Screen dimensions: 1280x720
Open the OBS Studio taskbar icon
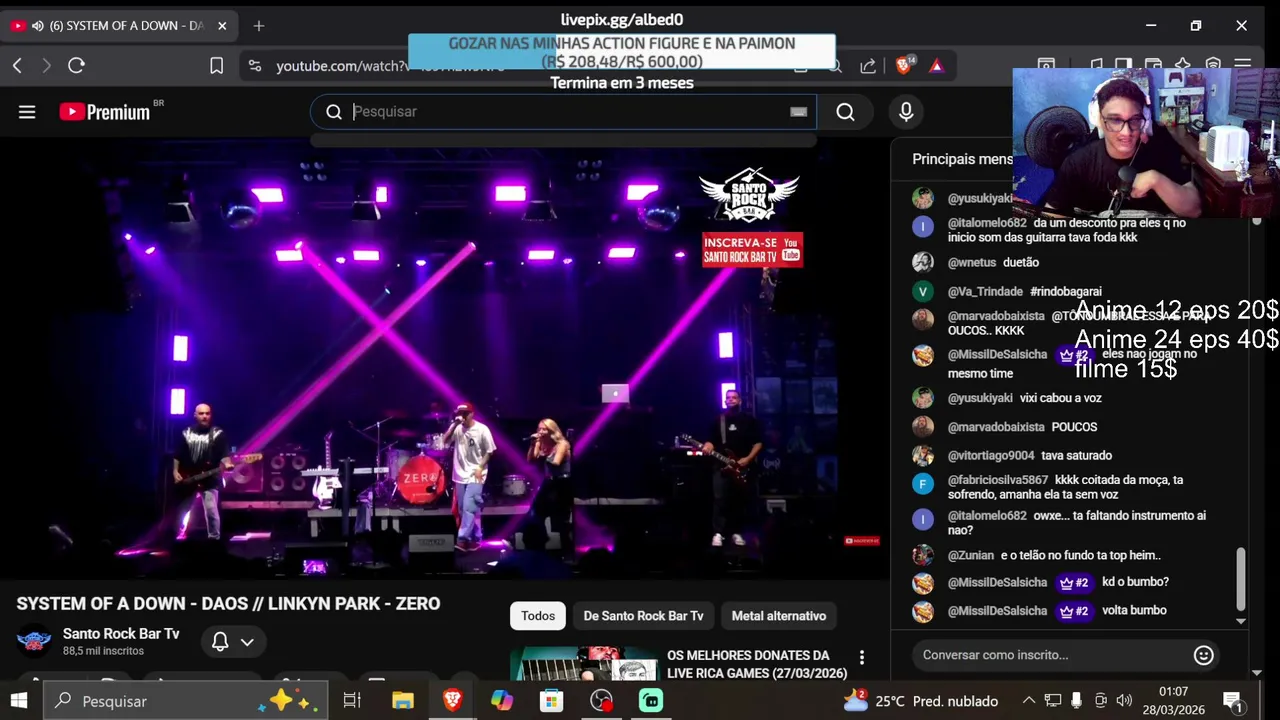point(601,701)
